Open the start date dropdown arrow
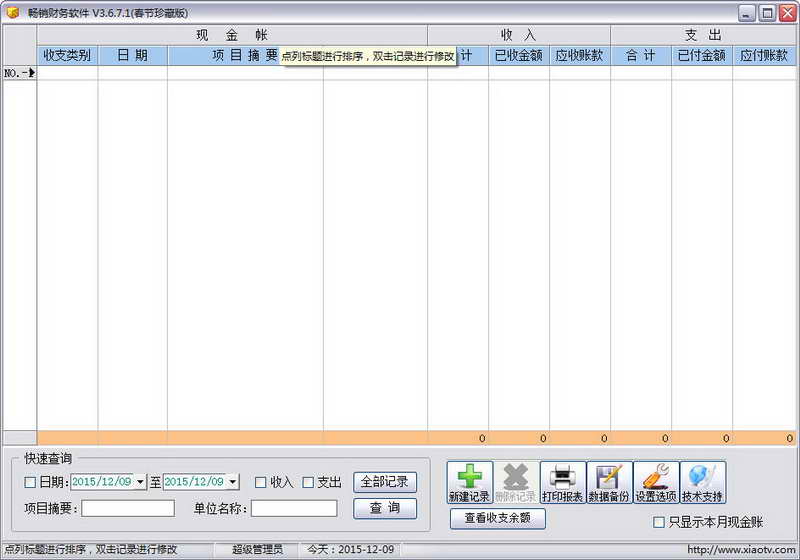This screenshot has height=560, width=800. pos(140,481)
